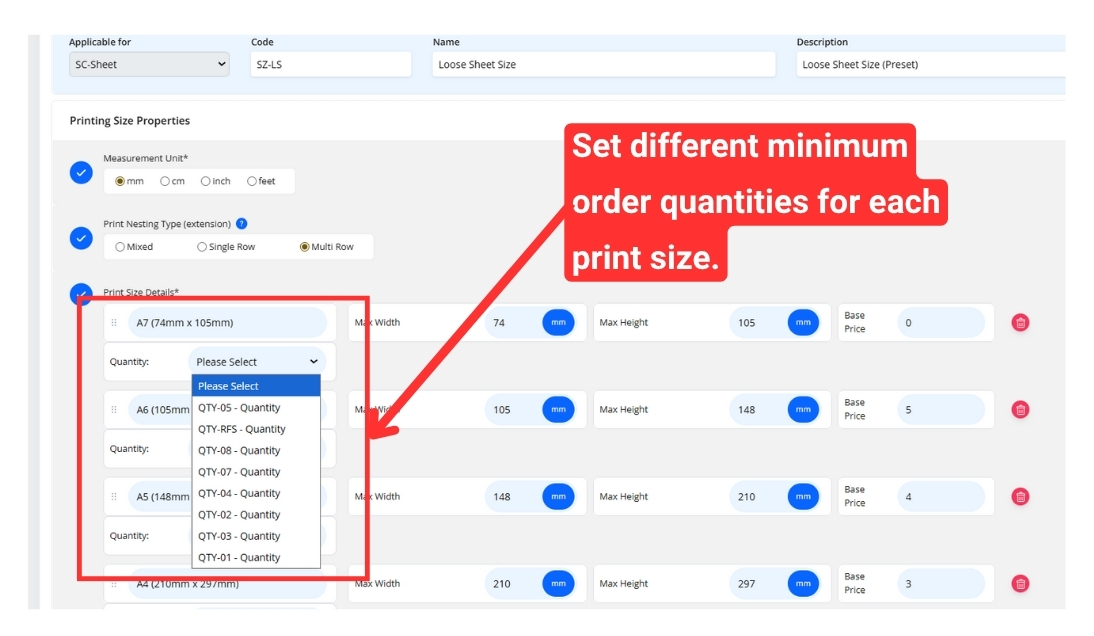Choose QTY-05 - Quantity from list
Screen dimensions: 1094x636
tap(239, 408)
